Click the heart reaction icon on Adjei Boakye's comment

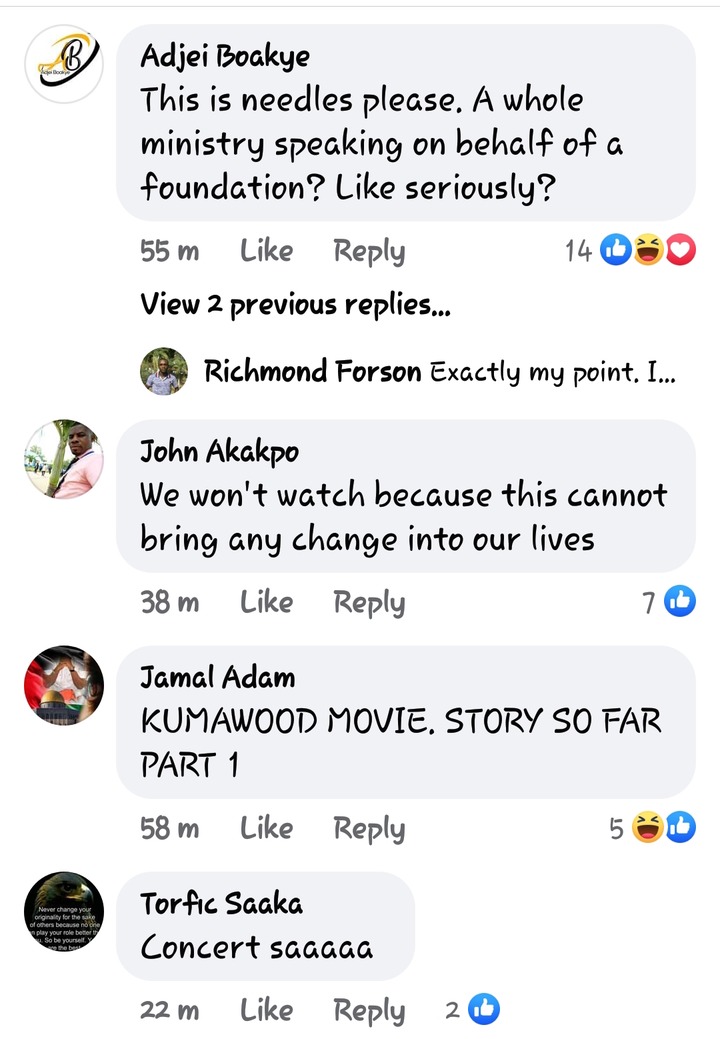[680, 250]
